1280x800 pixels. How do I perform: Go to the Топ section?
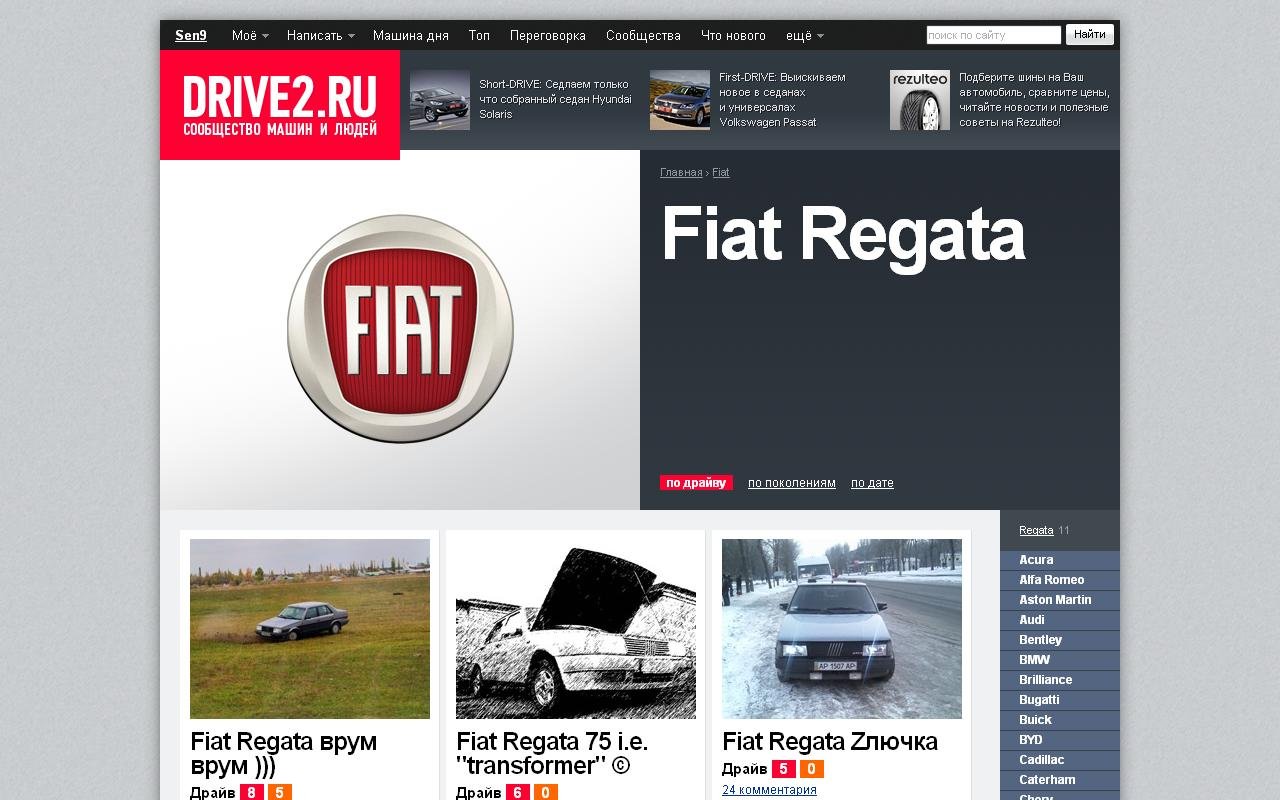[x=479, y=36]
